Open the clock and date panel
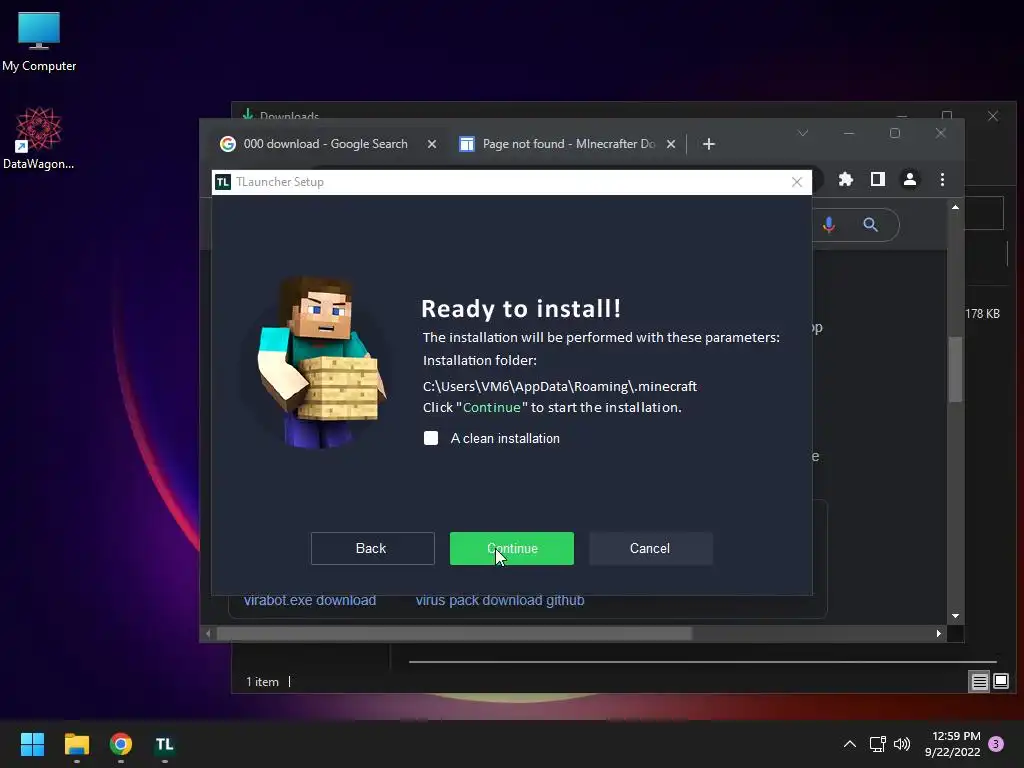This screenshot has height=768, width=1024. pos(953,744)
